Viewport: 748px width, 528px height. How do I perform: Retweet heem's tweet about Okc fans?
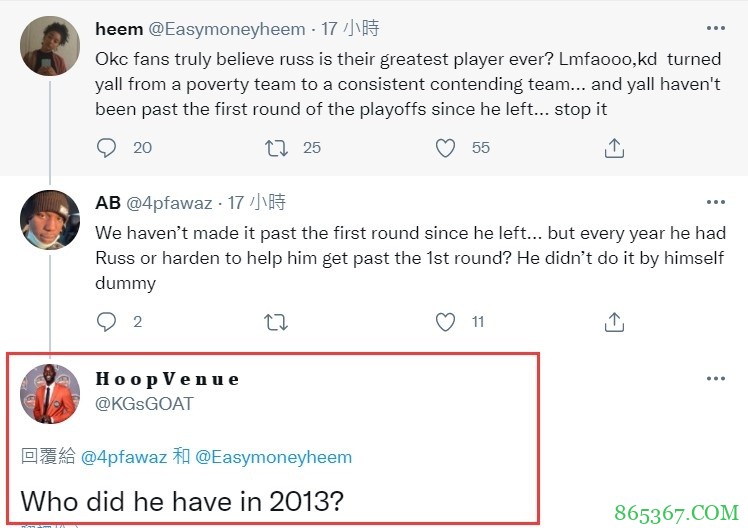tap(277, 148)
